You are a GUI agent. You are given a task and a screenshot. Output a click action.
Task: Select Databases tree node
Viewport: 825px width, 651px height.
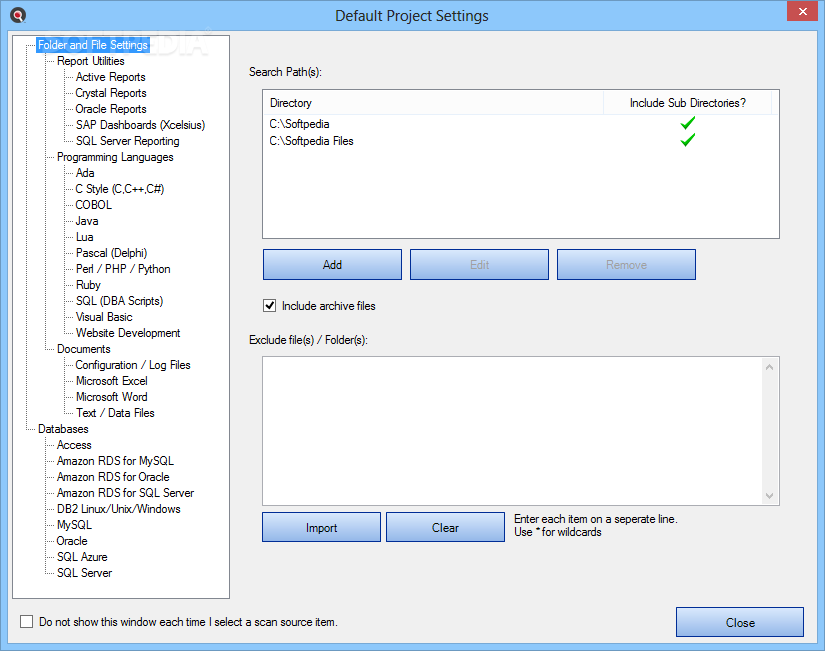point(63,429)
